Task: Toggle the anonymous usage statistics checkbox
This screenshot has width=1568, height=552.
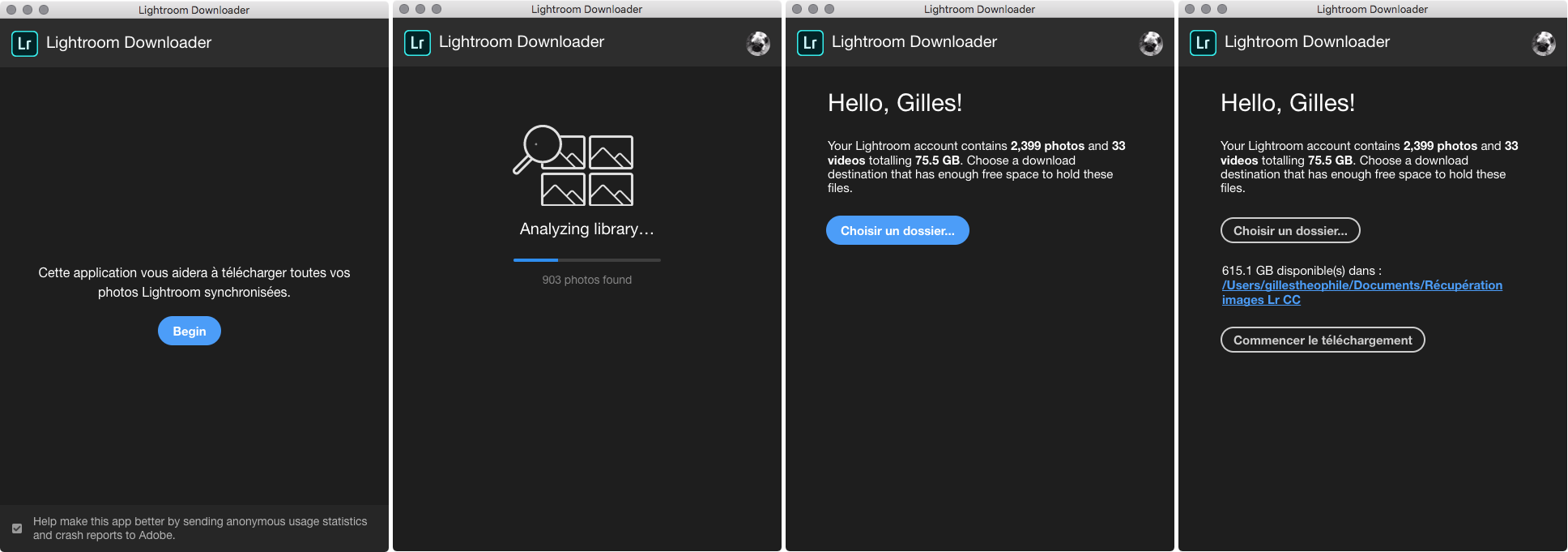Action: (17, 528)
